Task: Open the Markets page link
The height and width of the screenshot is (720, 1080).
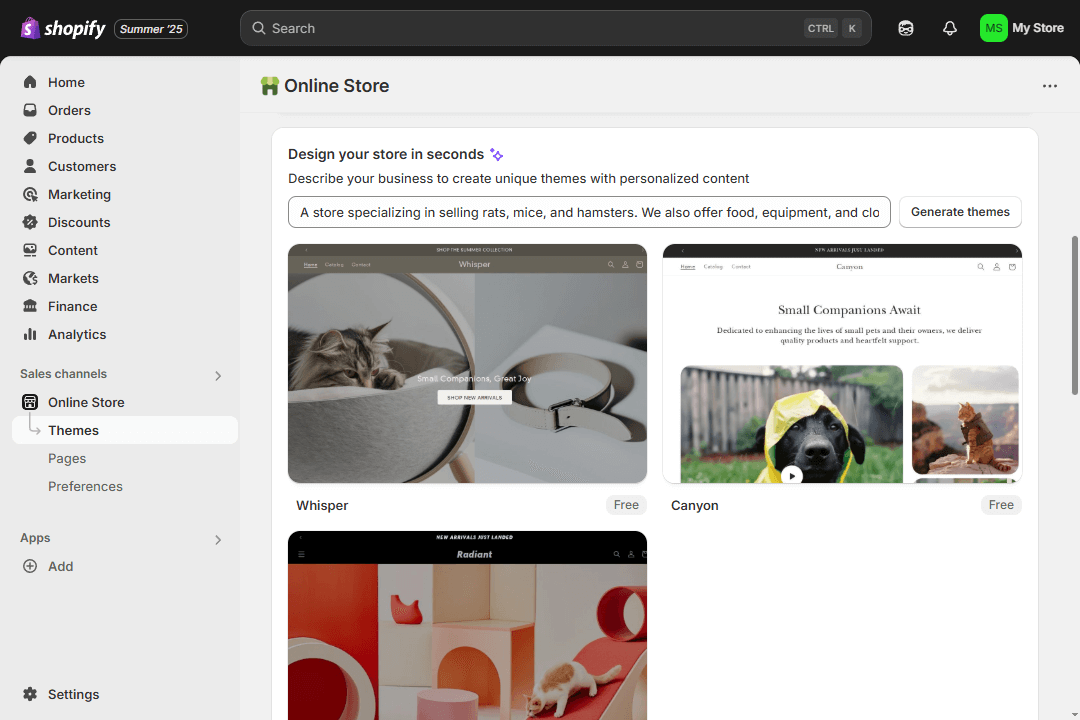Action: click(x=73, y=278)
